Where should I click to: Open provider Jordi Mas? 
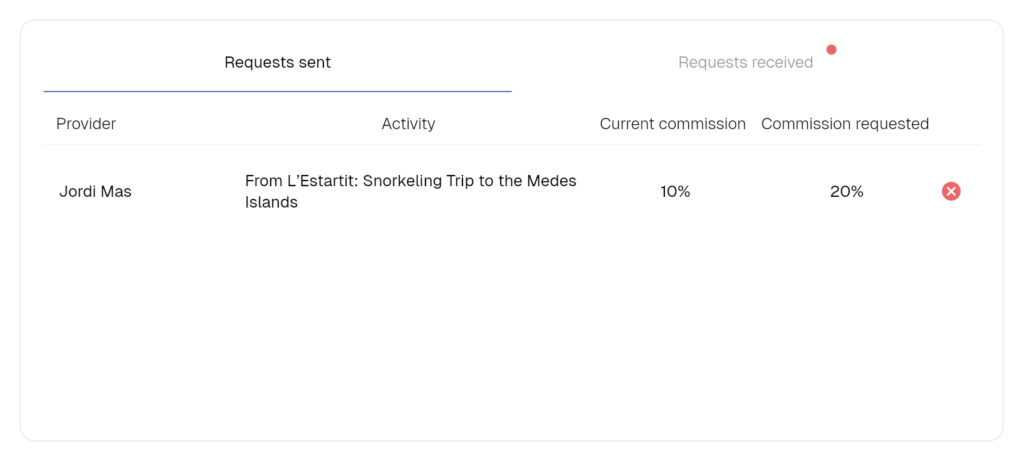[95, 192]
